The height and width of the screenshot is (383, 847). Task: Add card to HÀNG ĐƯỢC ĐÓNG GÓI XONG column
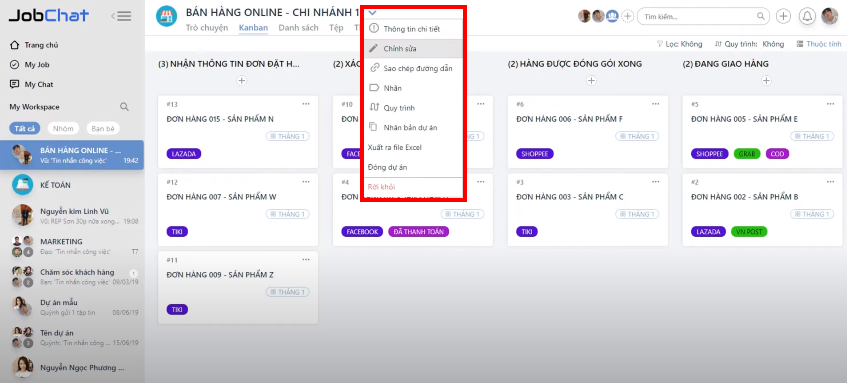coord(591,80)
